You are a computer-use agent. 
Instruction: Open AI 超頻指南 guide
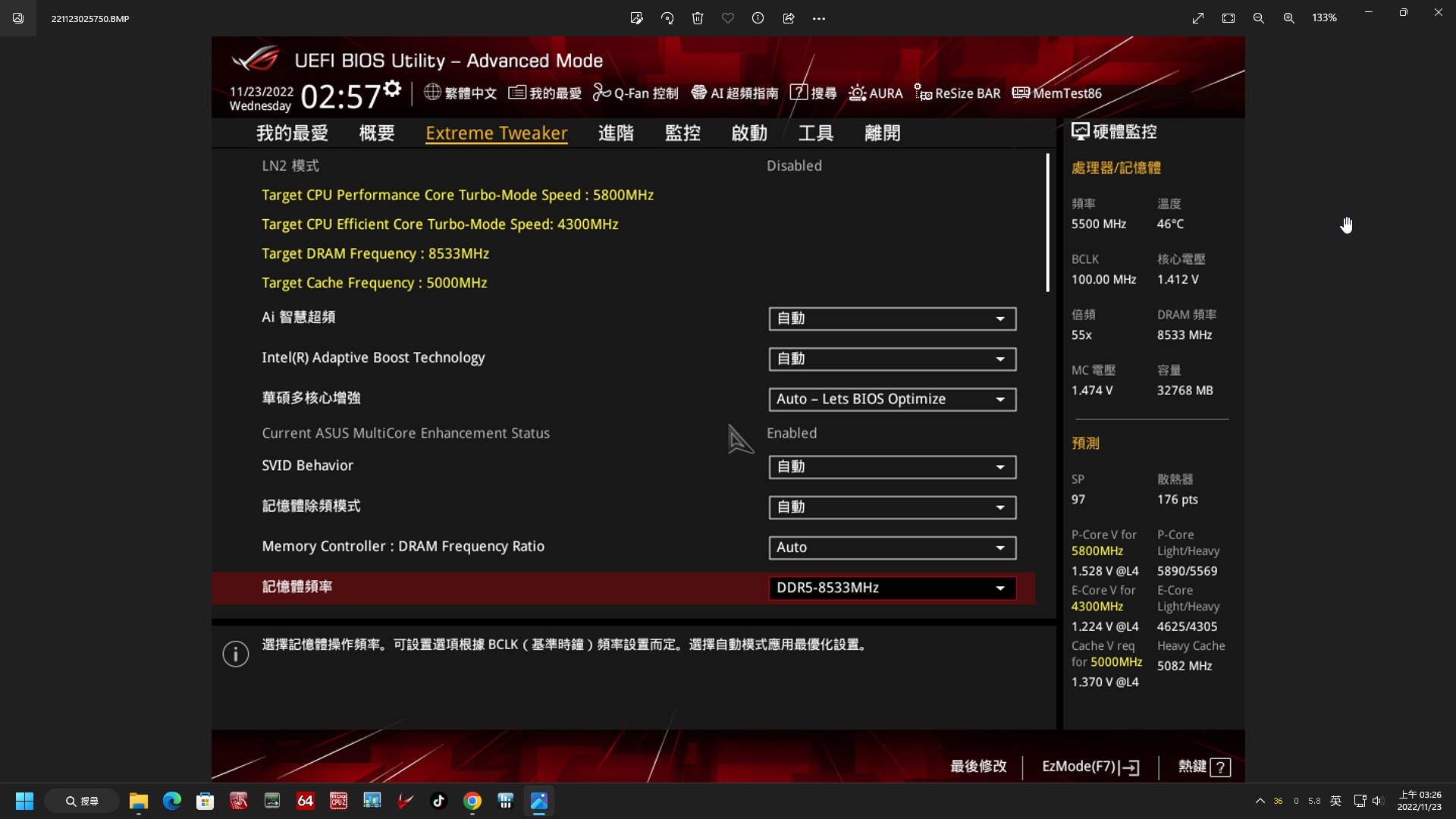pyautogui.click(x=734, y=93)
